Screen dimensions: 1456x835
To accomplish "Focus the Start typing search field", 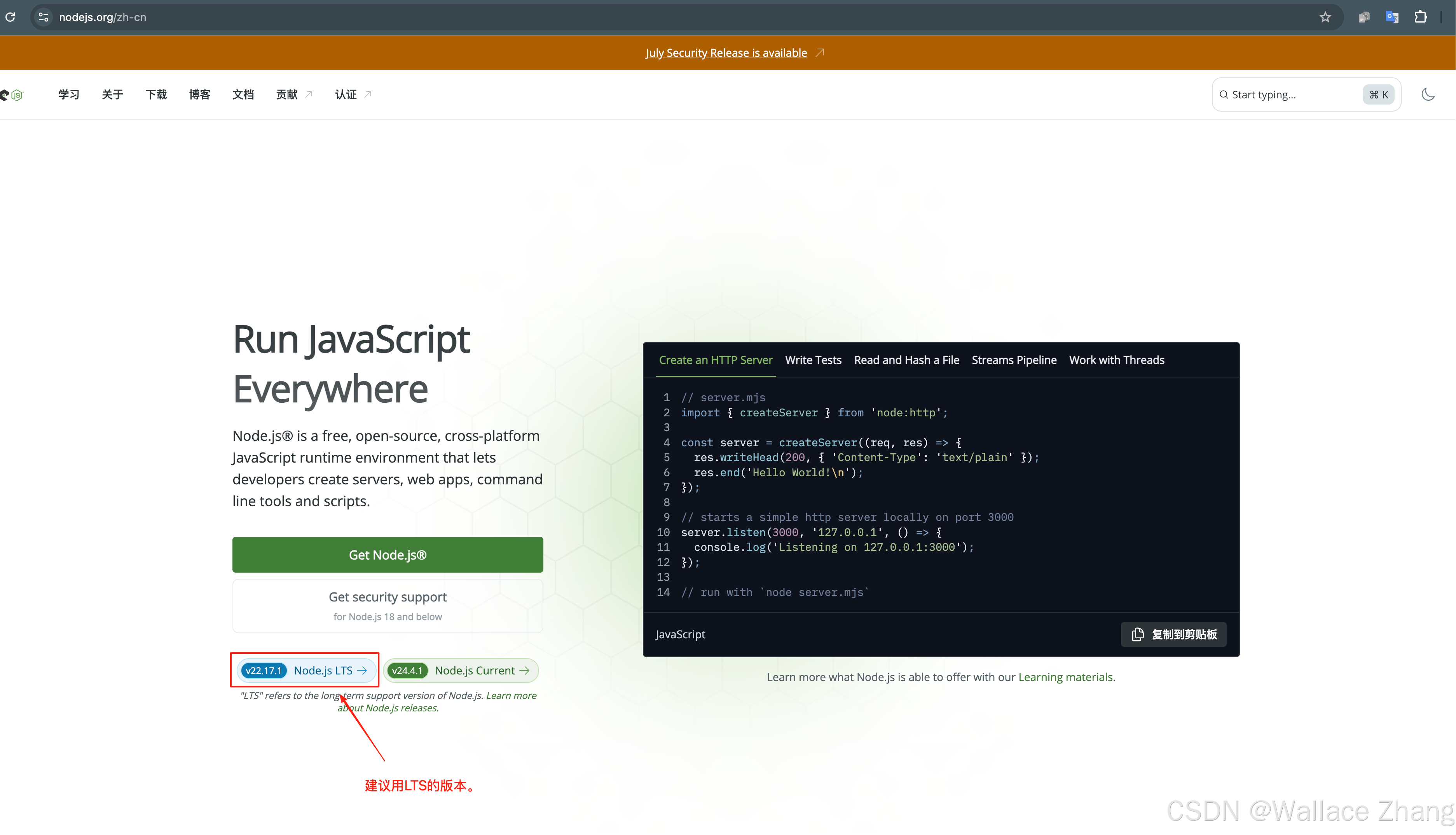I will coord(1306,94).
